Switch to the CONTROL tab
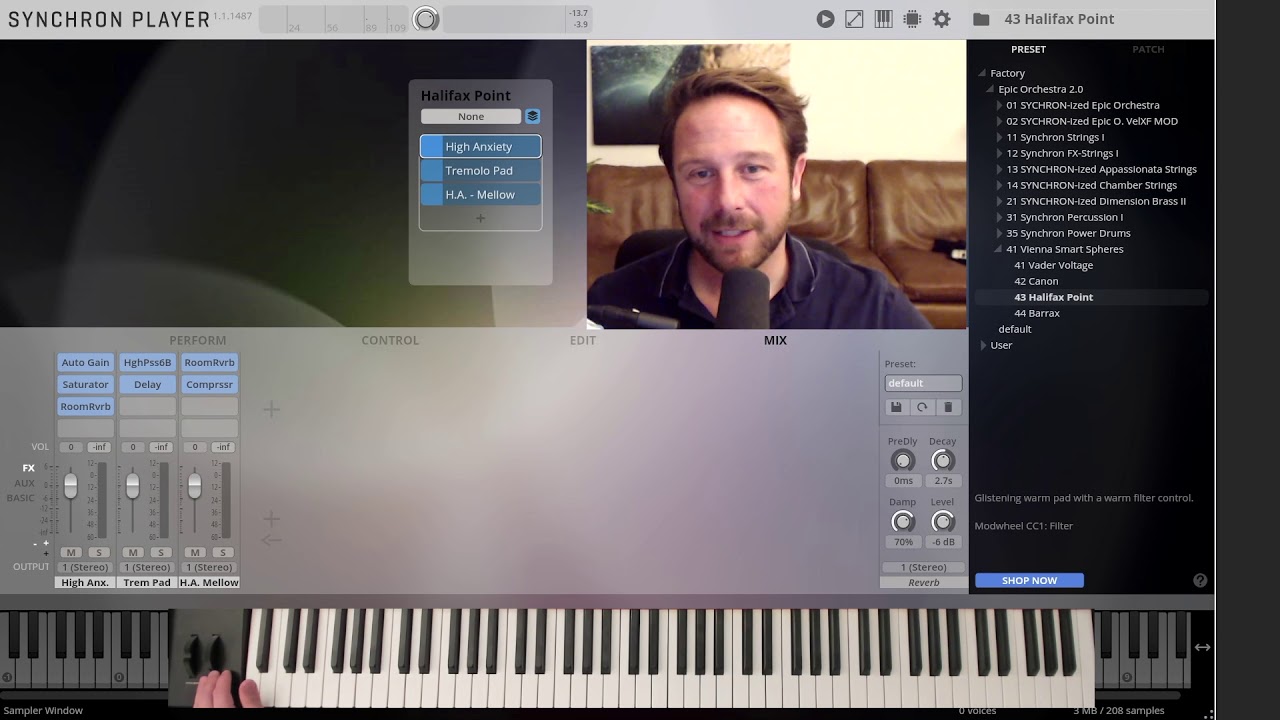The image size is (1280, 720). coord(390,340)
